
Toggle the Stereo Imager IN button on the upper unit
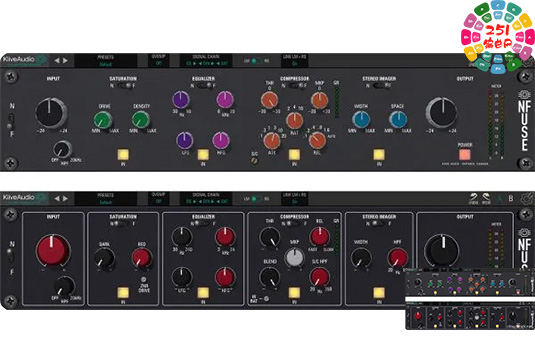(379, 154)
